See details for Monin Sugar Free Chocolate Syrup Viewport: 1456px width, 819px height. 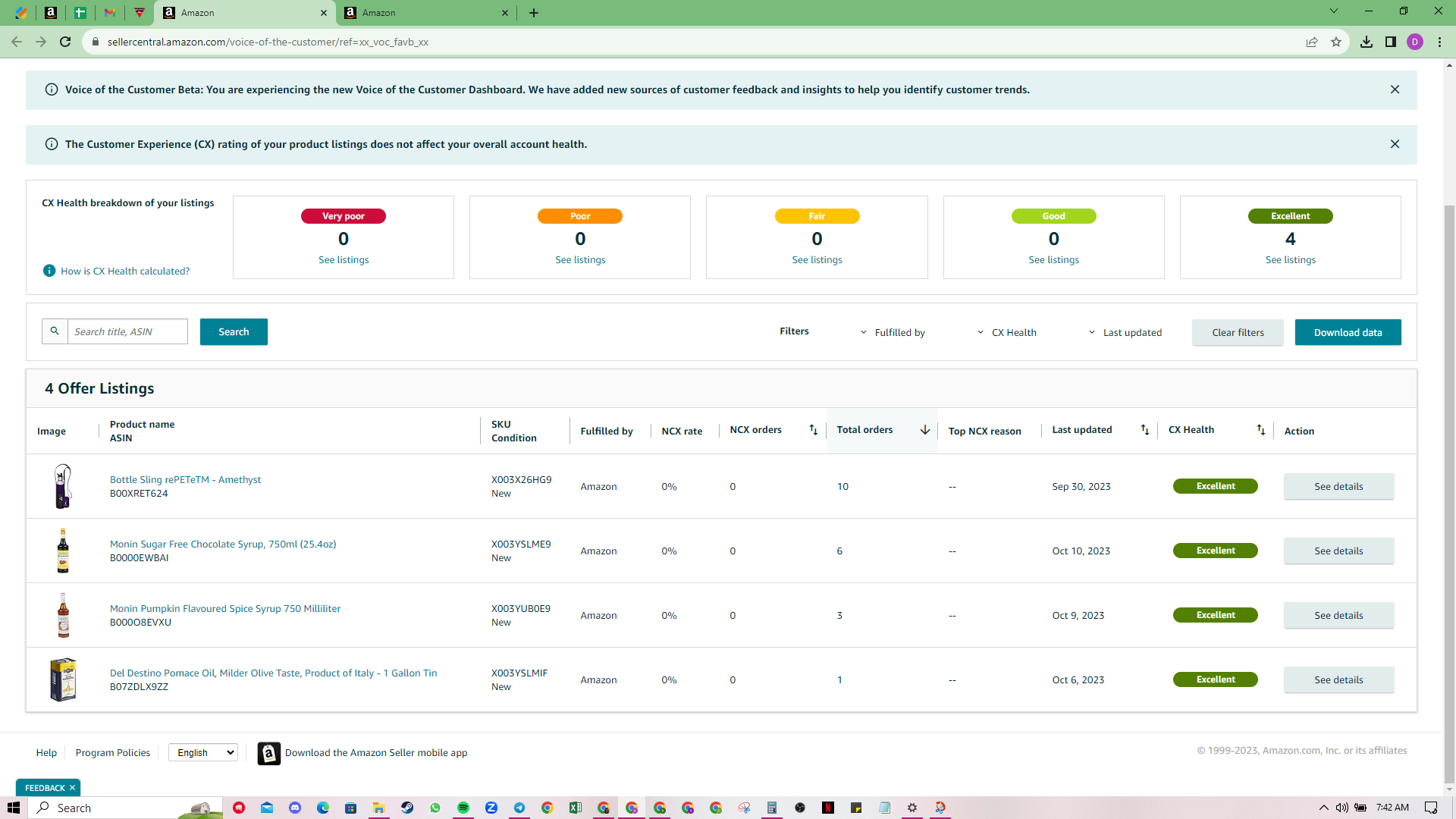click(1338, 551)
